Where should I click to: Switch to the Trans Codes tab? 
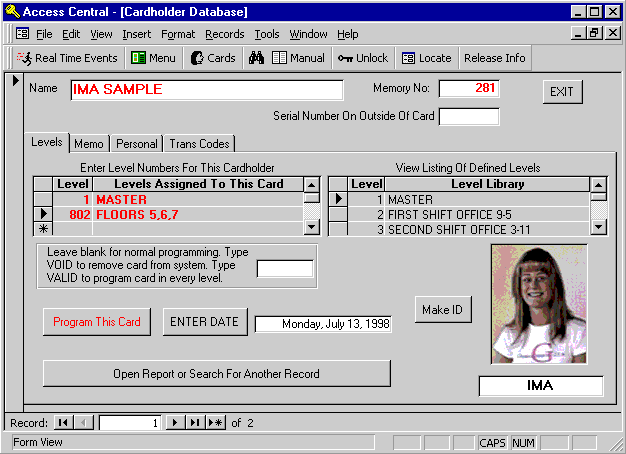200,144
